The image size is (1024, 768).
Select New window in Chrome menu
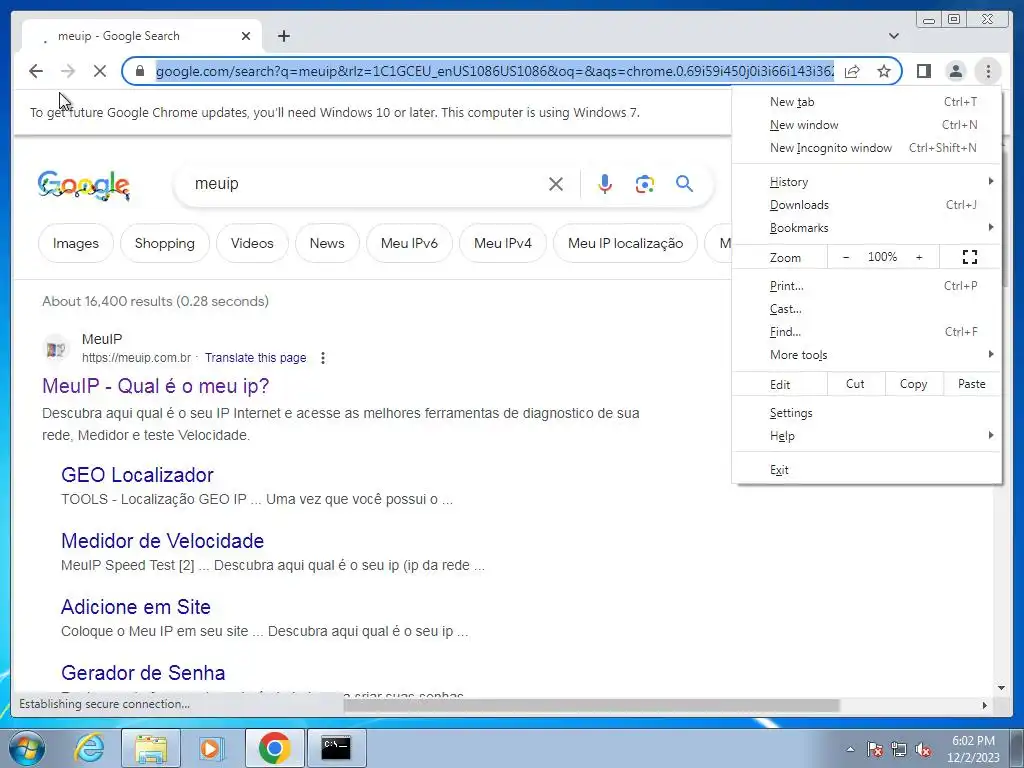coord(867,125)
